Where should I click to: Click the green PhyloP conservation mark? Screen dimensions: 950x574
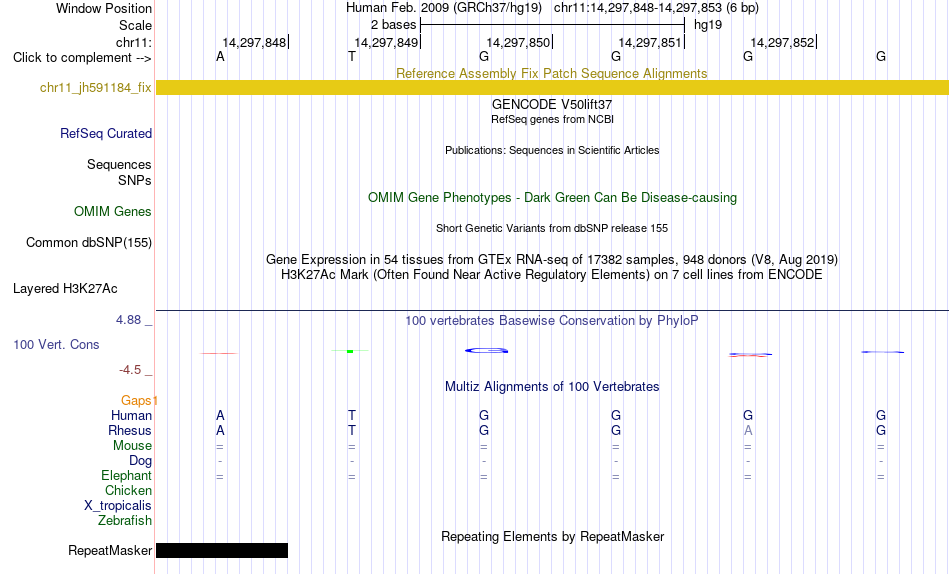[350, 351]
